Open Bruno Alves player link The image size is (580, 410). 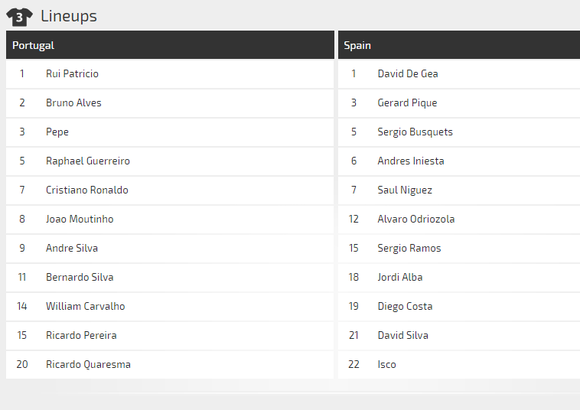74,103
